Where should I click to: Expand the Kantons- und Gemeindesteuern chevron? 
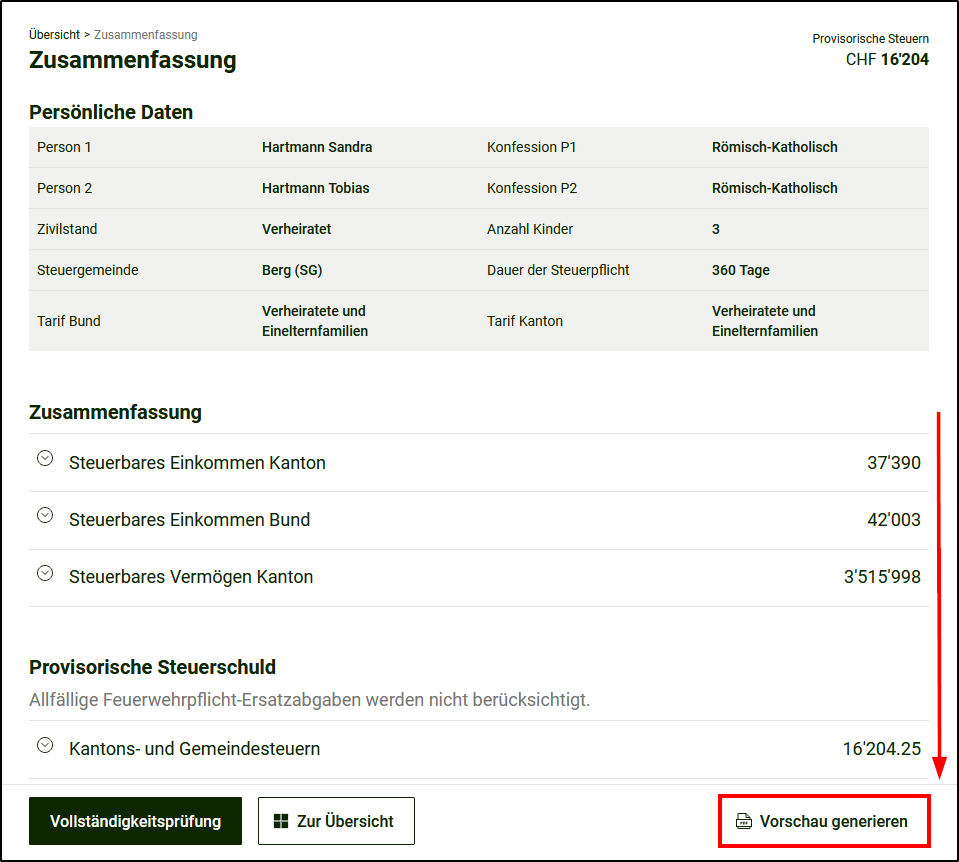[x=45, y=745]
